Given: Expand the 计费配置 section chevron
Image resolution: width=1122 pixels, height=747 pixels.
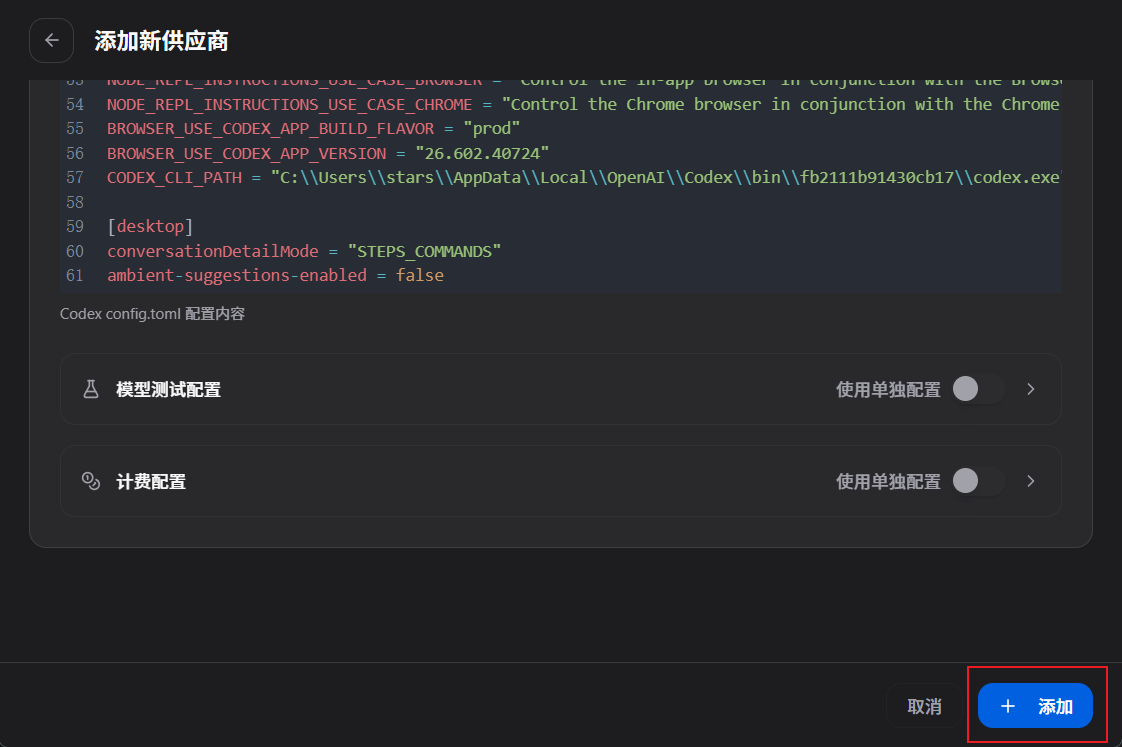Looking at the screenshot, I should [1030, 481].
